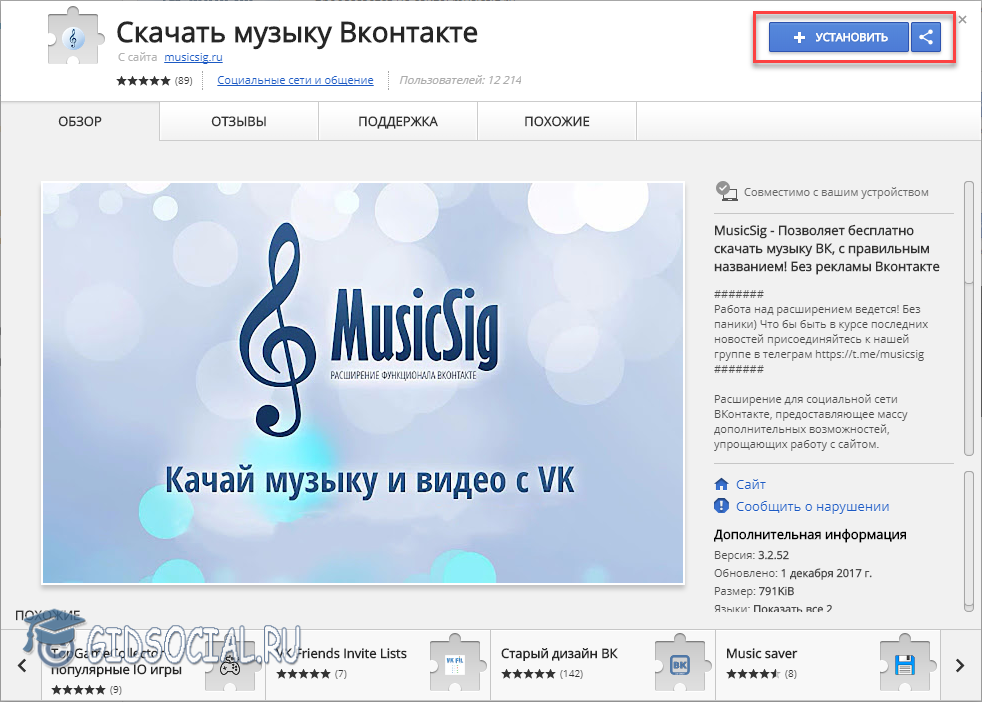Screen dimensions: 982x702
Task: Click the five-star rating with 89 reviews
Action: click(x=145, y=80)
